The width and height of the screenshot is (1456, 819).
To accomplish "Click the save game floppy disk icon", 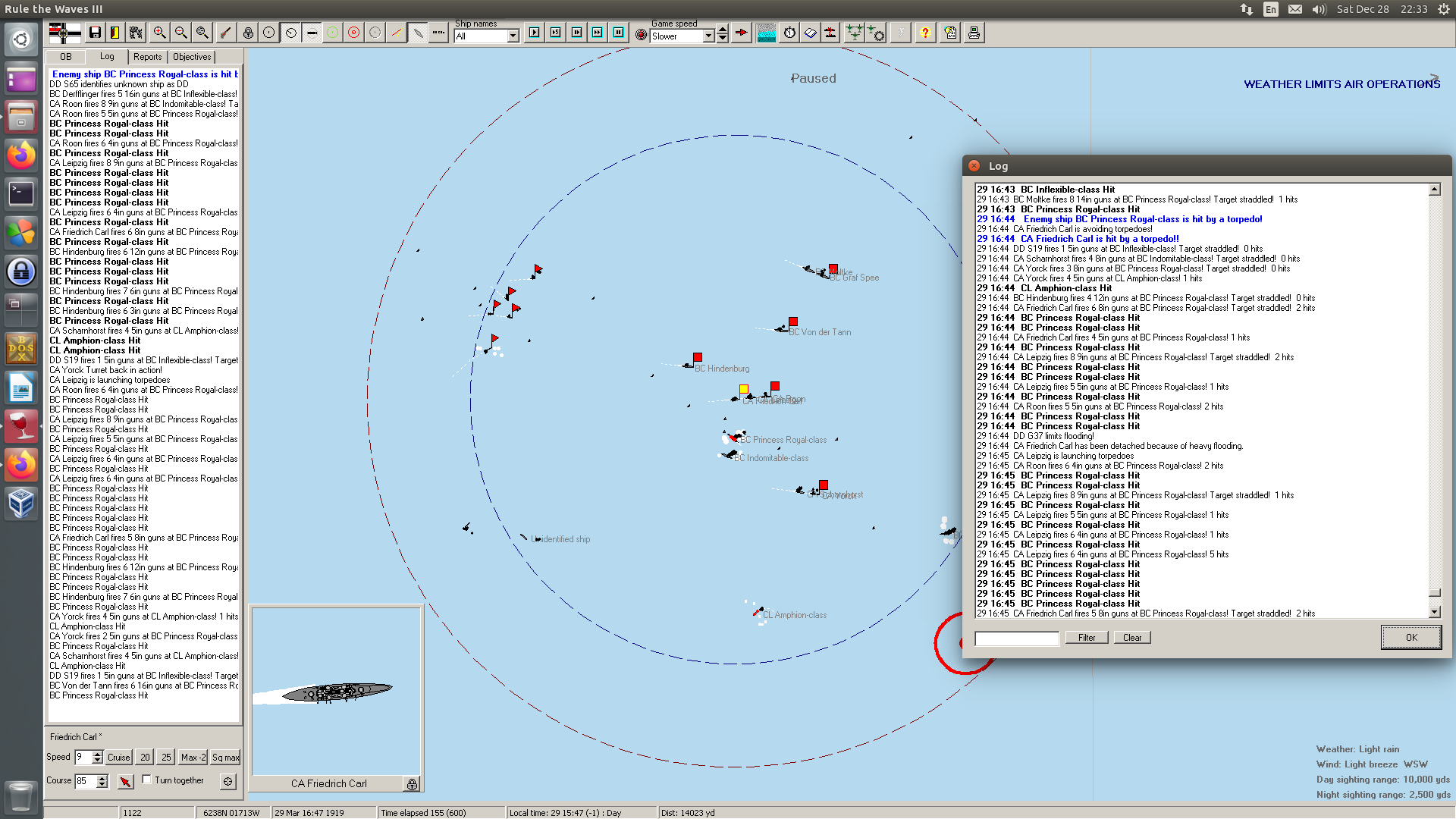I will 95,33.
